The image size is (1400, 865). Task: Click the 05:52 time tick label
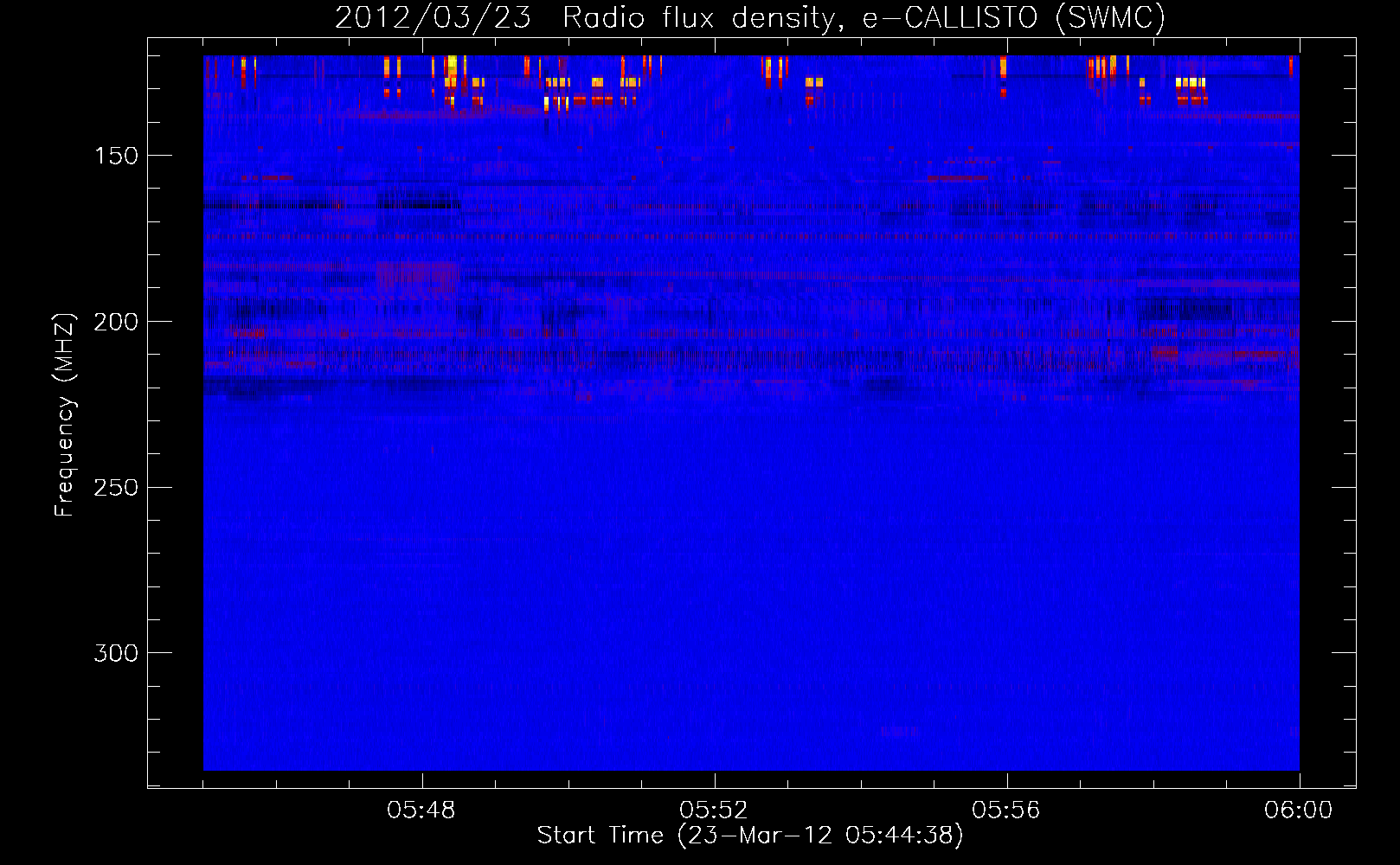(x=714, y=811)
